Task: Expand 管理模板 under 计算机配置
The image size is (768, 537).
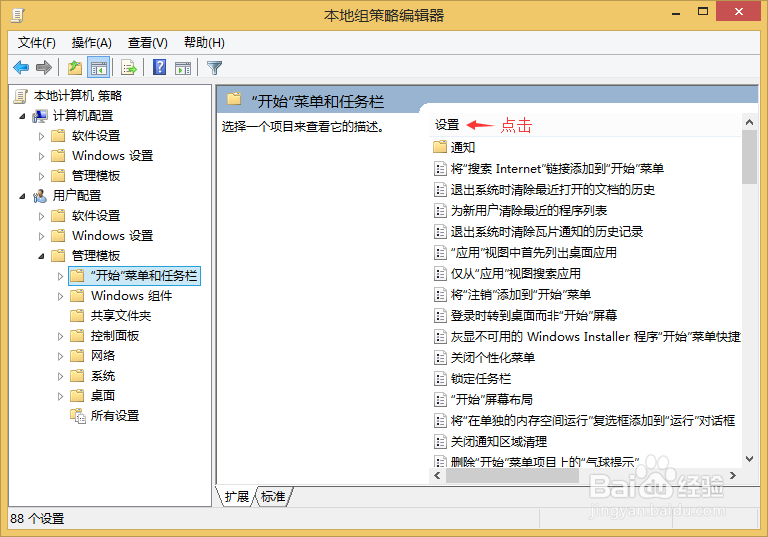Action: [x=41, y=176]
